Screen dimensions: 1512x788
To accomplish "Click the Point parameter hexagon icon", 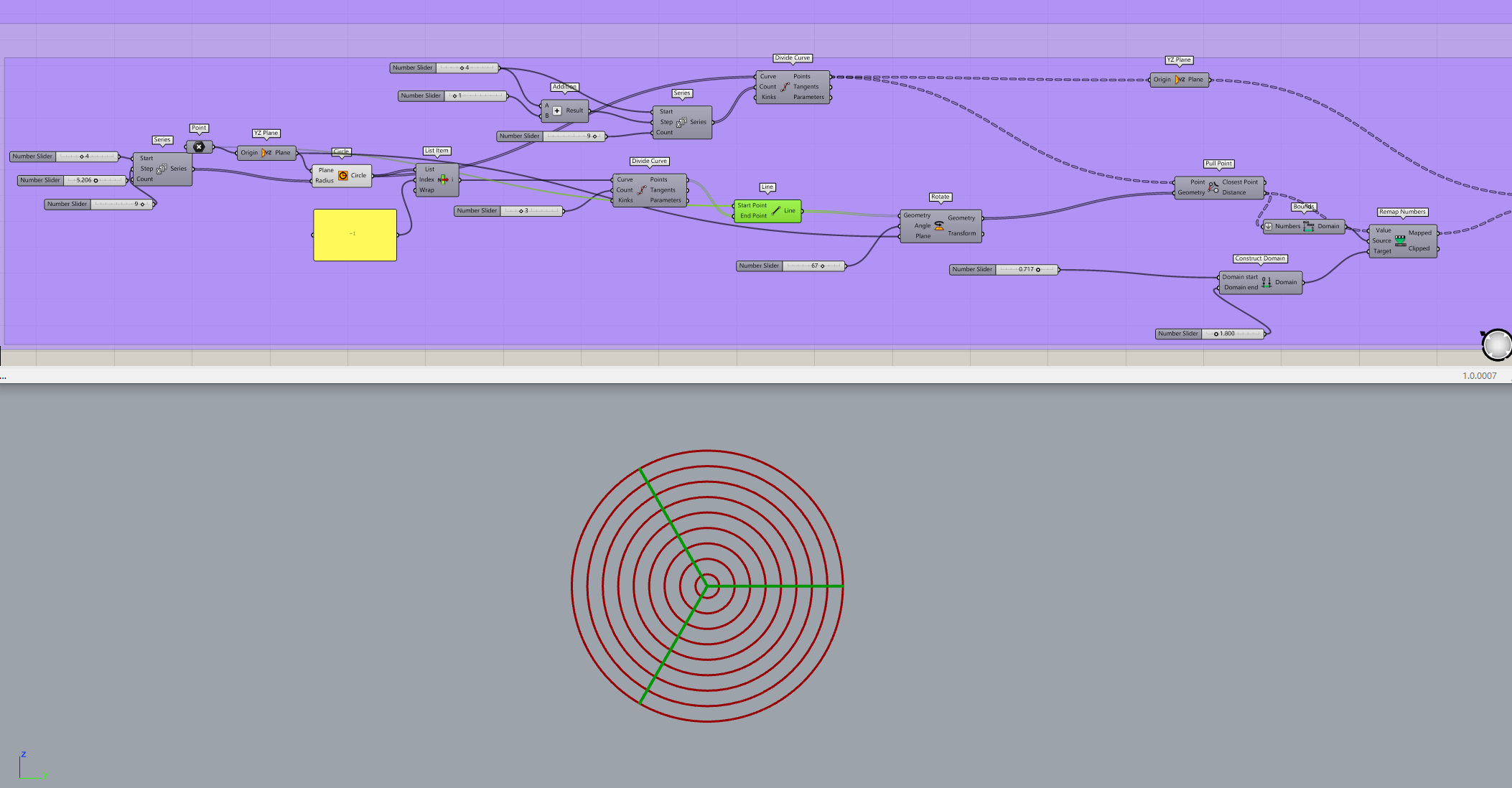I will pos(199,146).
